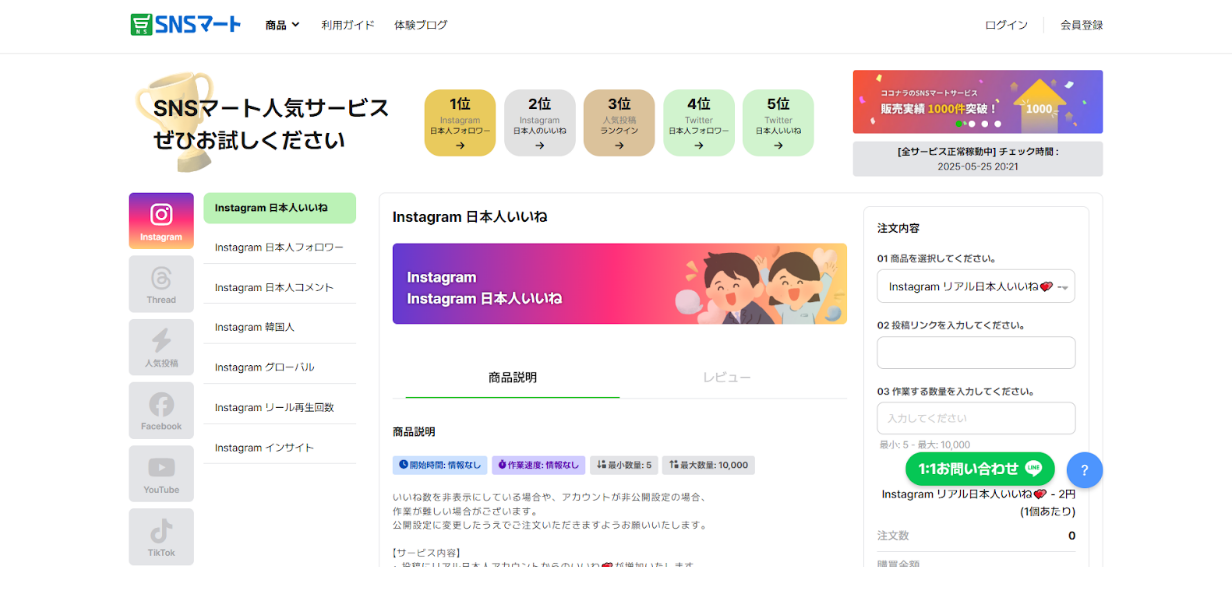This screenshot has height=601, width=1232.
Task: Open the YouTube category icon
Action: pos(161,473)
